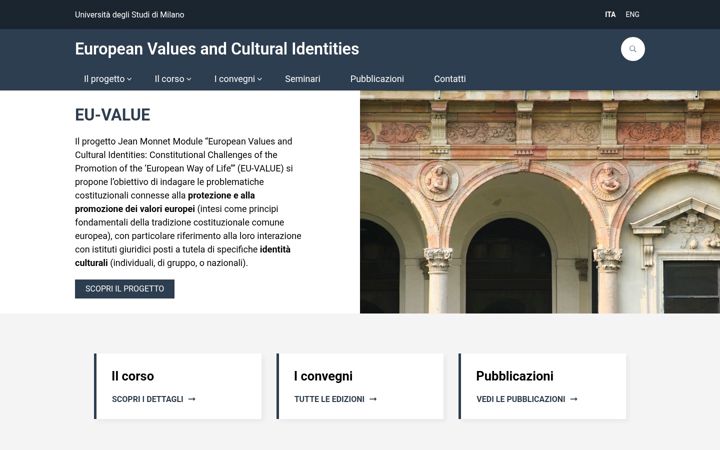Click the Pubblicazioni card heading

[x=515, y=376]
